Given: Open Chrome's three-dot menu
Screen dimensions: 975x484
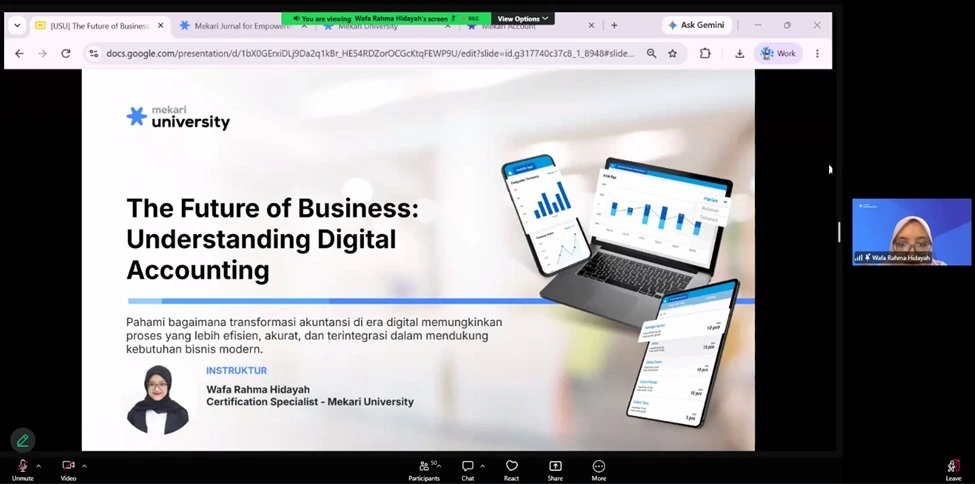Looking at the screenshot, I should 817,54.
